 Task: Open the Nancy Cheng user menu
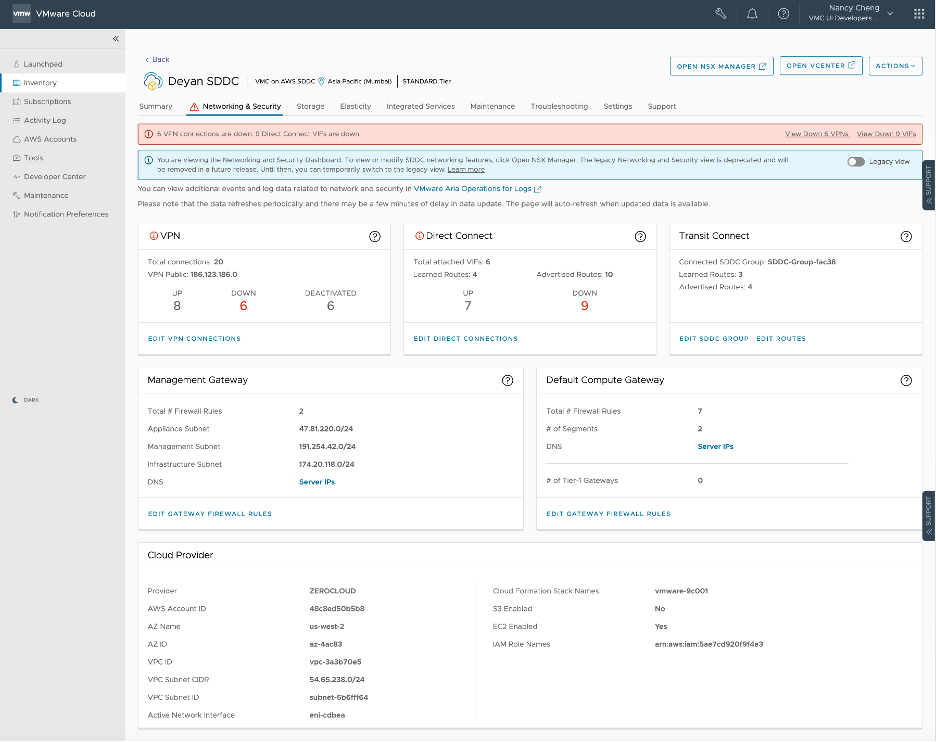coord(851,13)
